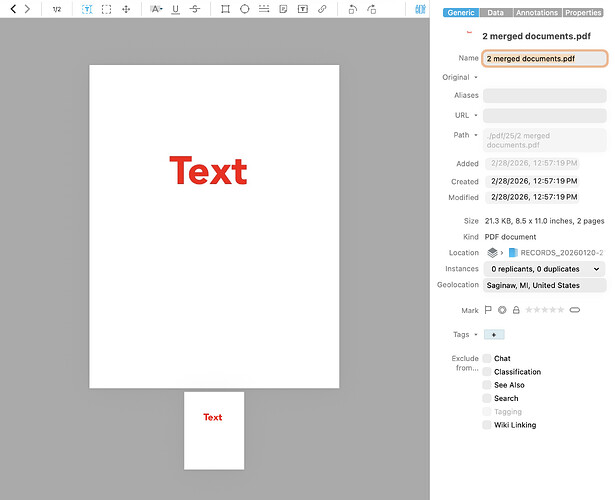The height and width of the screenshot is (500, 615).
Task: Open the Instances replicants dropdown
Action: 545,269
